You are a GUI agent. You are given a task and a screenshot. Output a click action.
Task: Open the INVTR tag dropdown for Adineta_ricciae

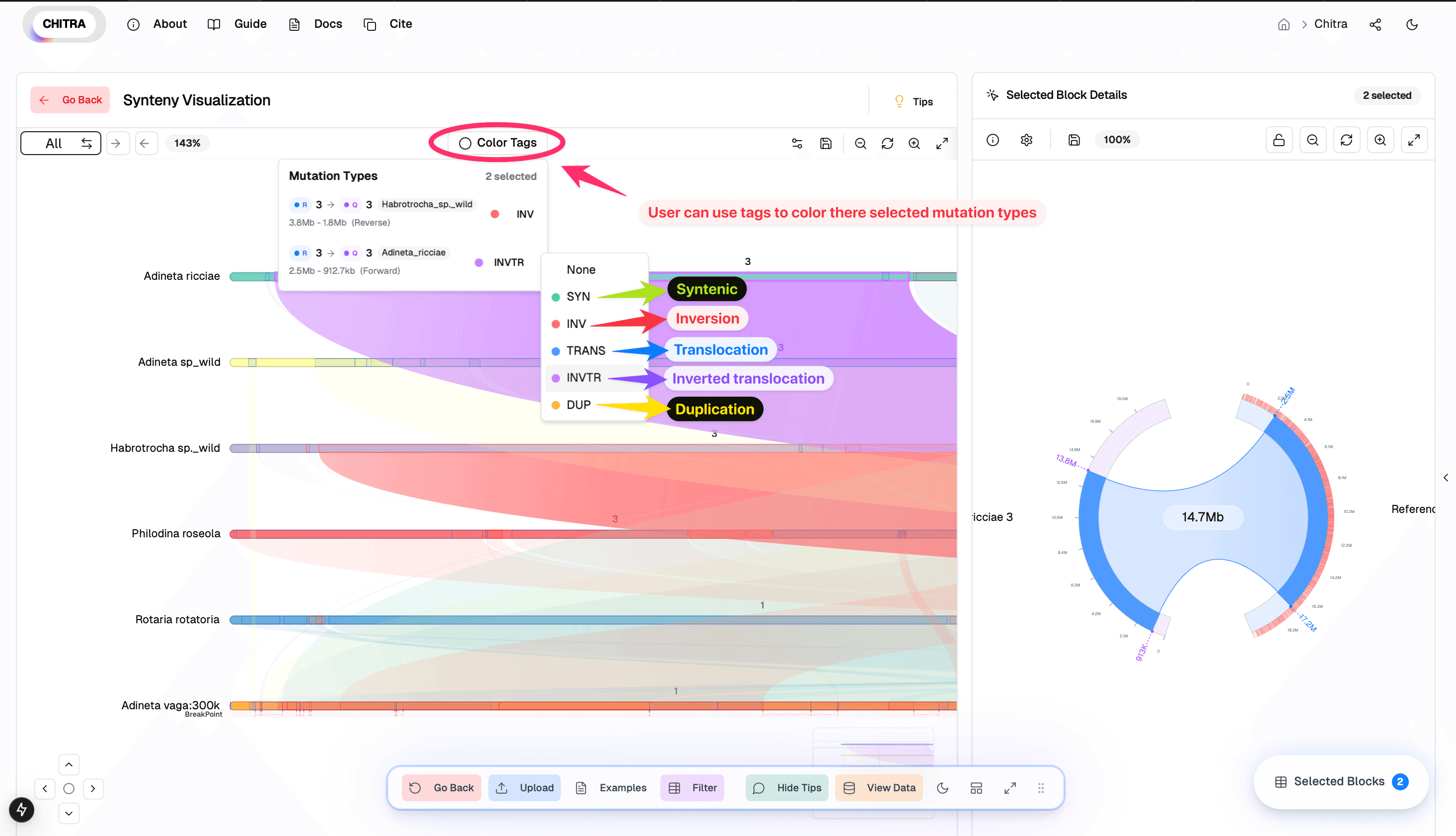[x=500, y=262]
